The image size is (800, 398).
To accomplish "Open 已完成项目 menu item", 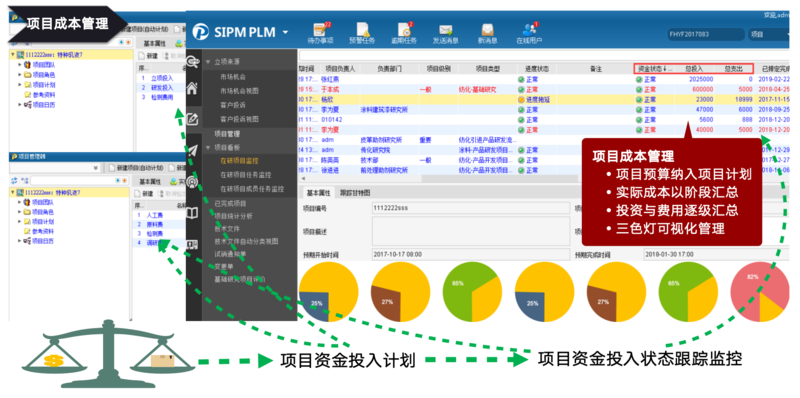I will 230,203.
